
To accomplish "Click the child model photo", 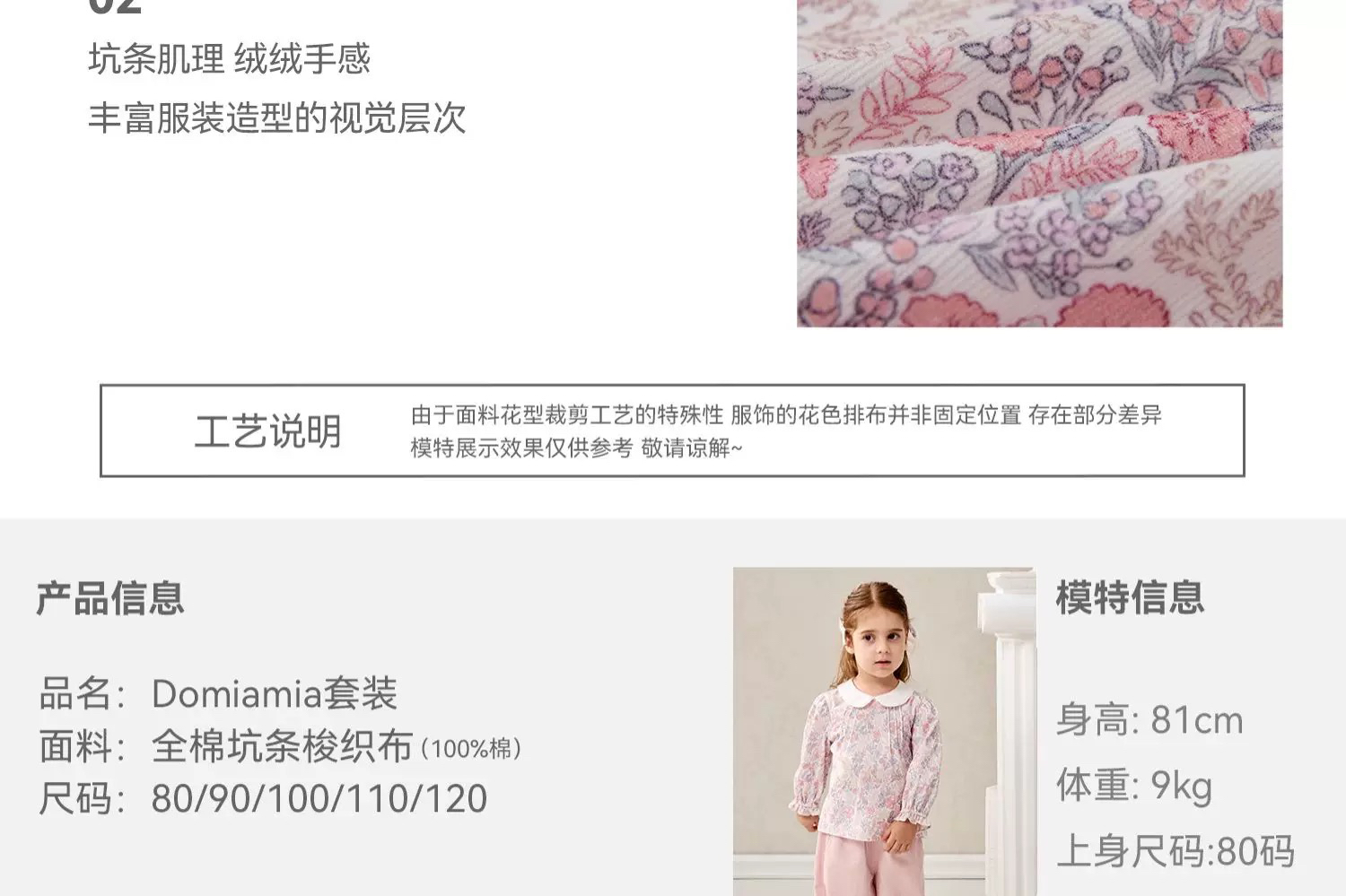I will tap(884, 731).
